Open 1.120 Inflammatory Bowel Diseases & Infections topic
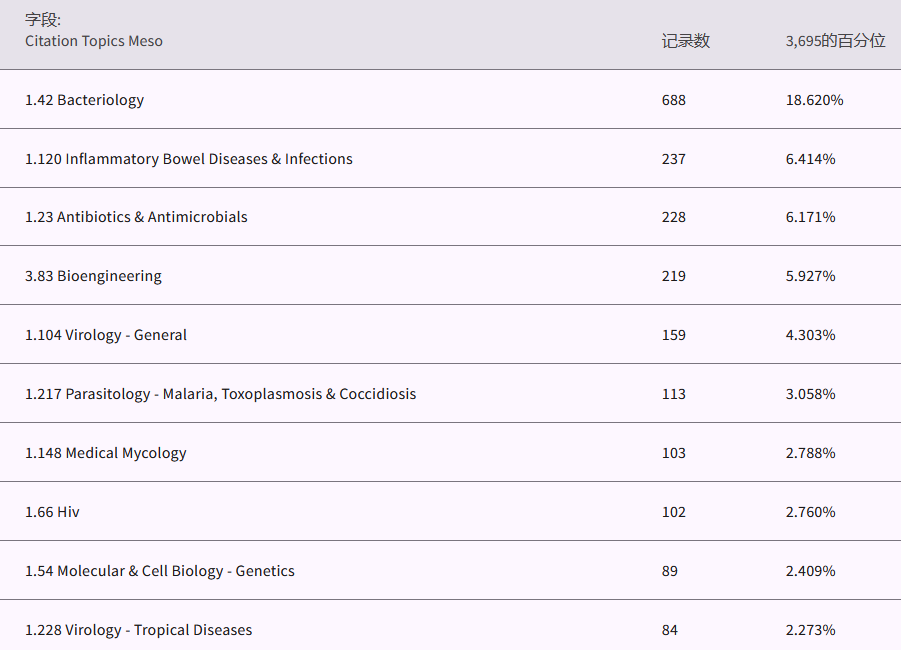The image size is (901, 650). pyautogui.click(x=189, y=159)
